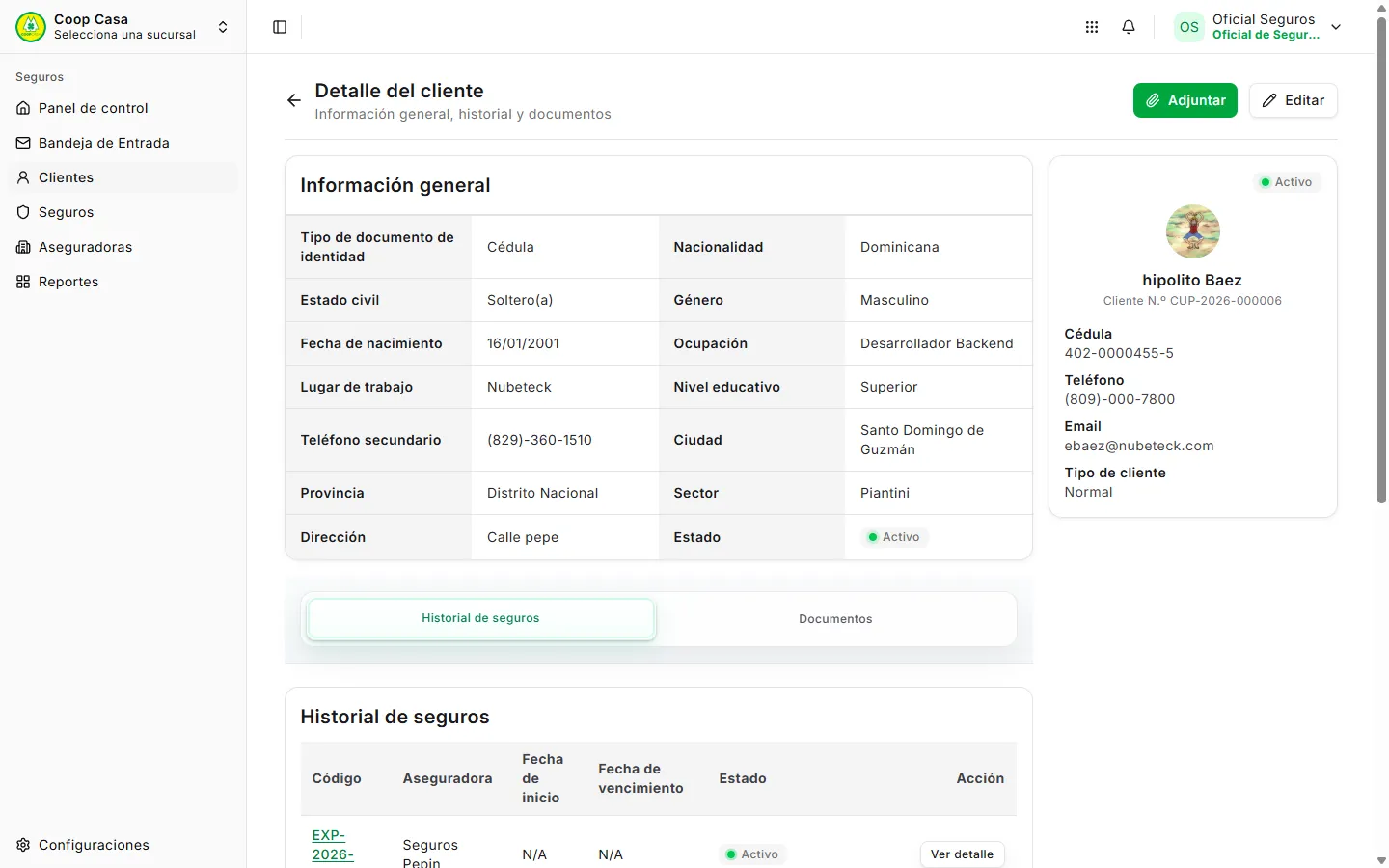Open the EXP-2026 policy code link
This screenshot has width=1389, height=868.
(333, 845)
